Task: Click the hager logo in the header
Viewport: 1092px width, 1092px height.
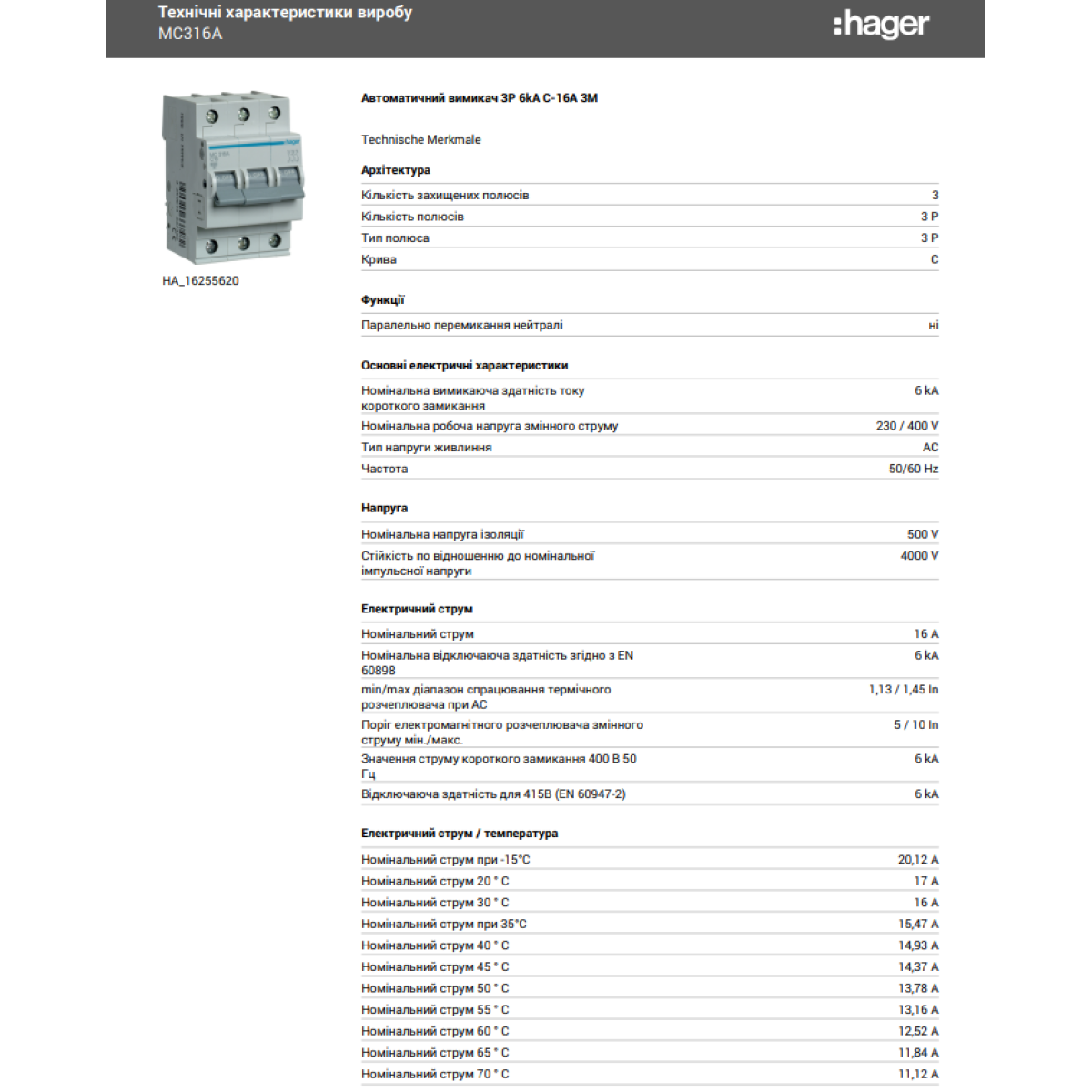Action: coord(881,25)
